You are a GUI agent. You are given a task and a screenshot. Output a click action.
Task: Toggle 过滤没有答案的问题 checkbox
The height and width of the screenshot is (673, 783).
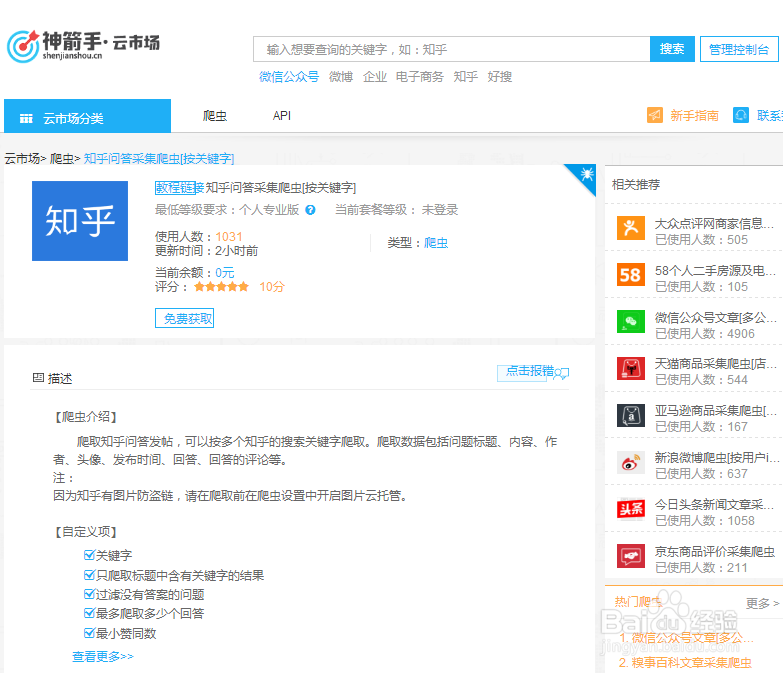click(89, 594)
